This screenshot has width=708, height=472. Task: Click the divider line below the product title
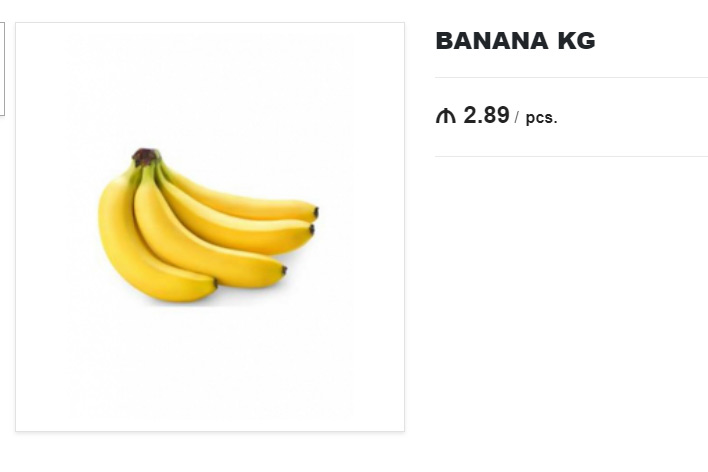[570, 77]
